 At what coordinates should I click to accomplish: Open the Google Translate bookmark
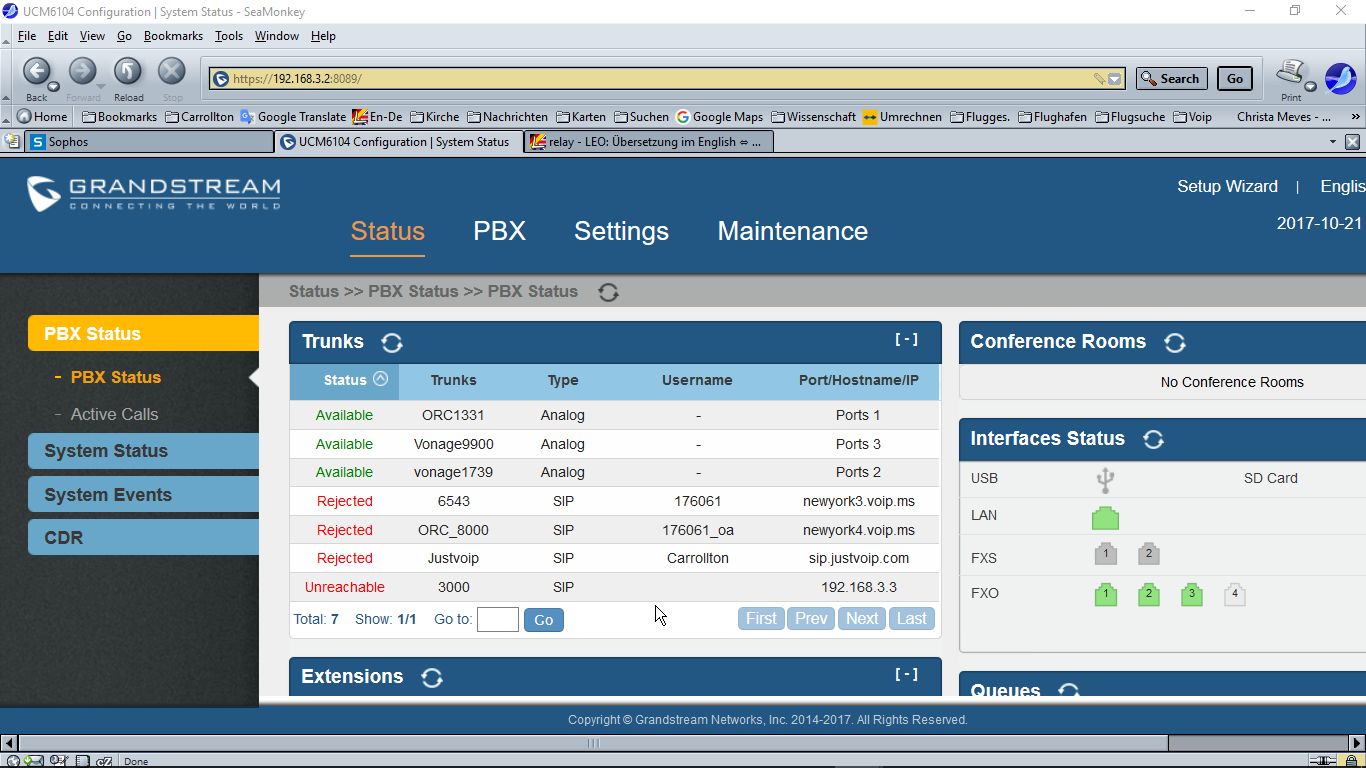coord(293,117)
